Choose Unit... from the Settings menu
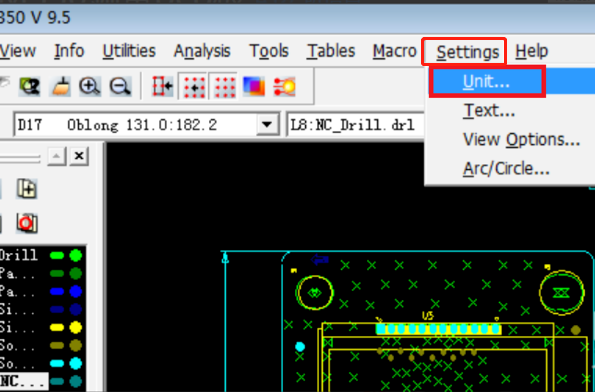Viewport: 596px width, 392px height. [x=487, y=81]
